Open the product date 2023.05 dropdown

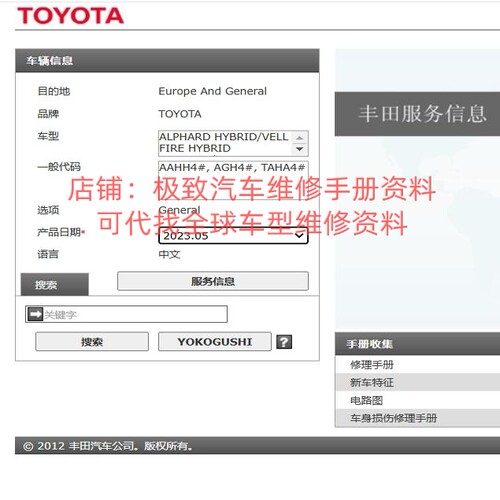coord(233,235)
